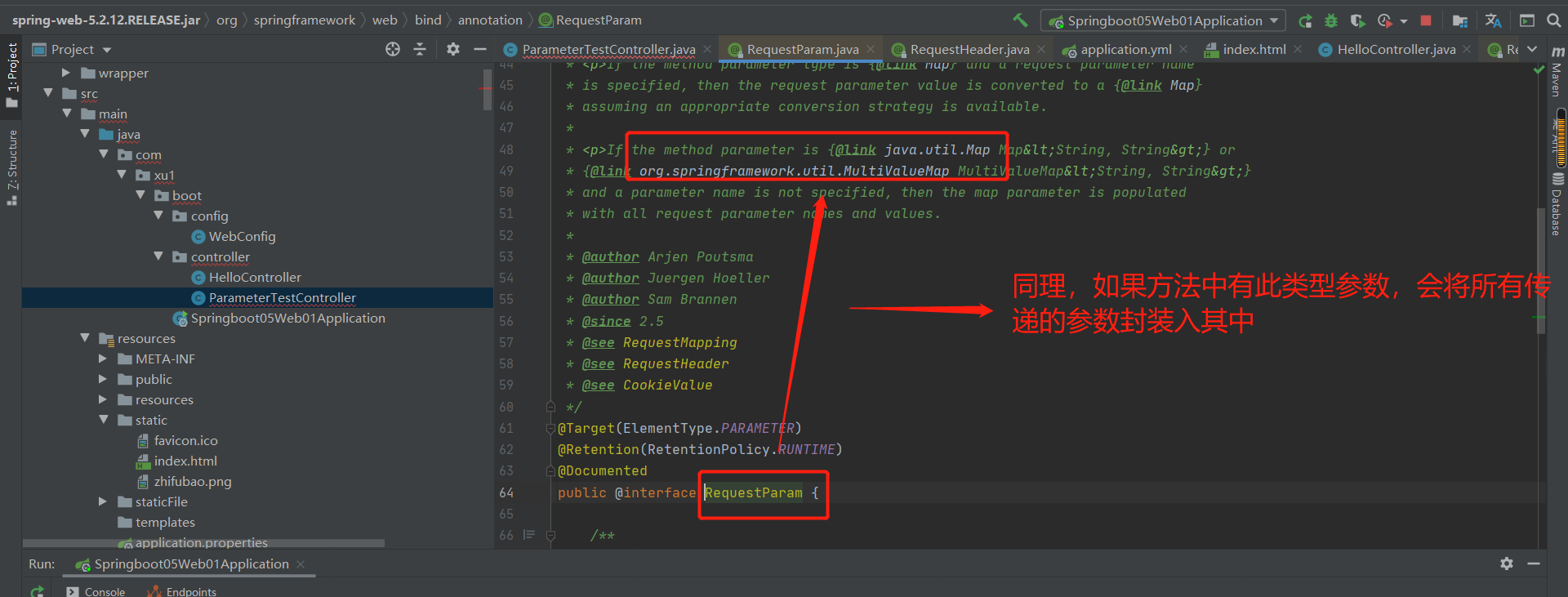Click RequestParam breadcrumb item
1568x597 pixels.
coord(590,20)
